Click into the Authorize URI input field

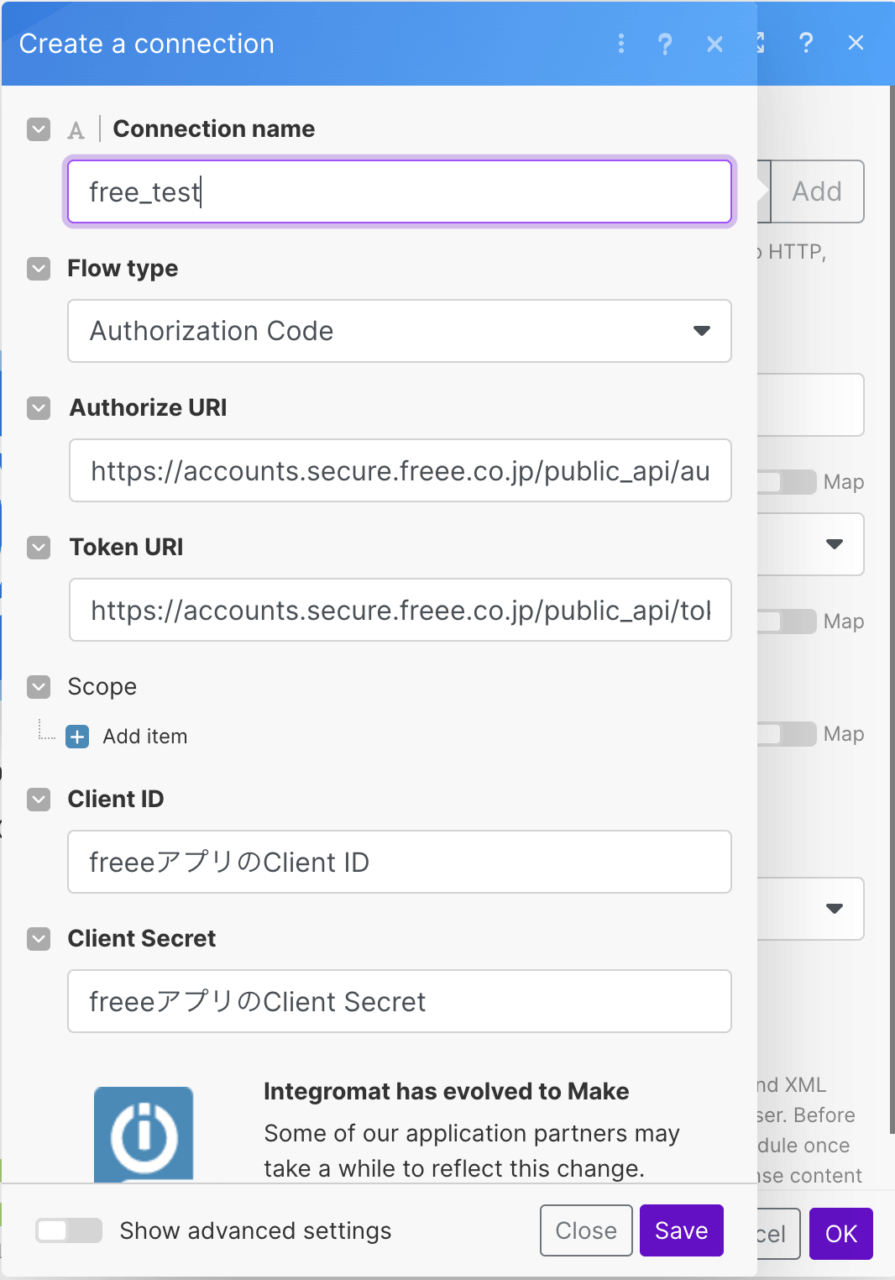tap(399, 470)
